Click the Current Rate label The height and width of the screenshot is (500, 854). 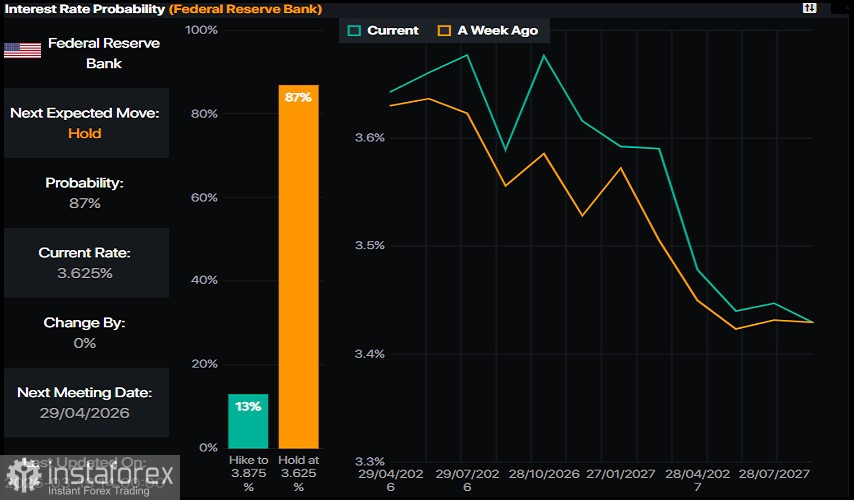[x=84, y=253]
